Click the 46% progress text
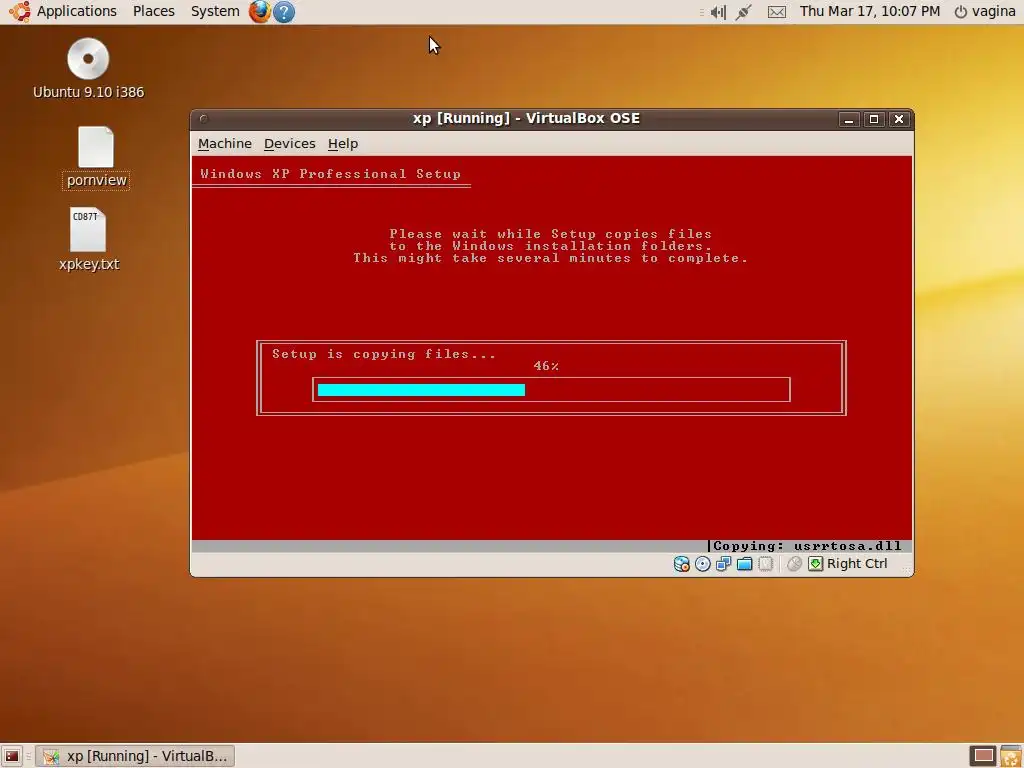 [x=546, y=366]
